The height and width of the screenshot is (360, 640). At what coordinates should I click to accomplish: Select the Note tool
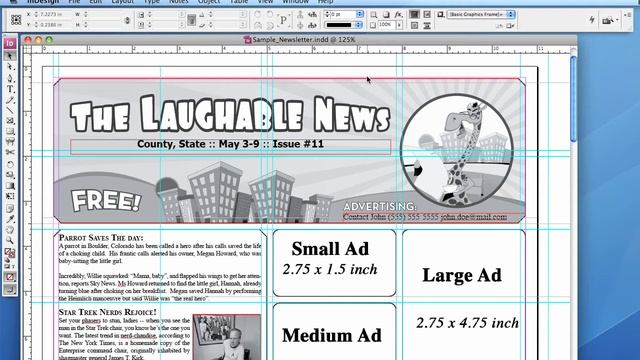[x=10, y=209]
